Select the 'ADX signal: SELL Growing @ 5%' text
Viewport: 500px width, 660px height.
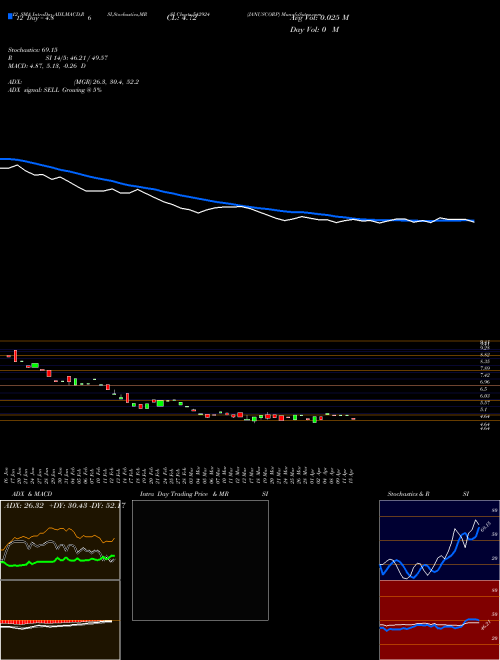click(55, 90)
